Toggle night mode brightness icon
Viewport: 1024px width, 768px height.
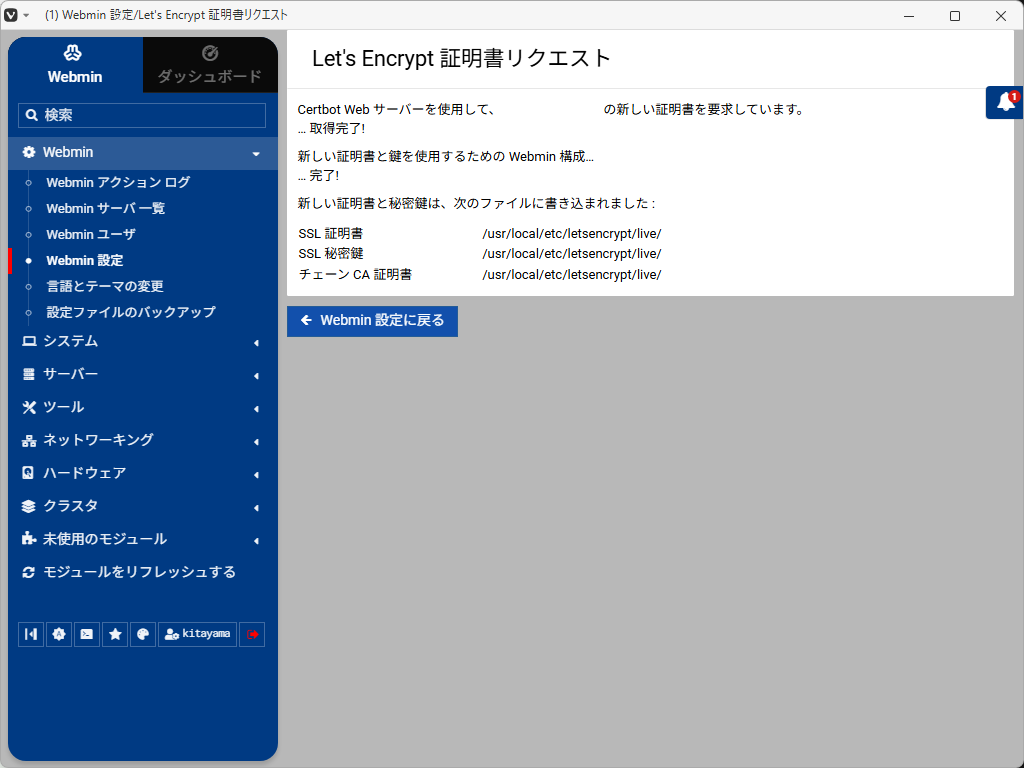click(x=59, y=634)
